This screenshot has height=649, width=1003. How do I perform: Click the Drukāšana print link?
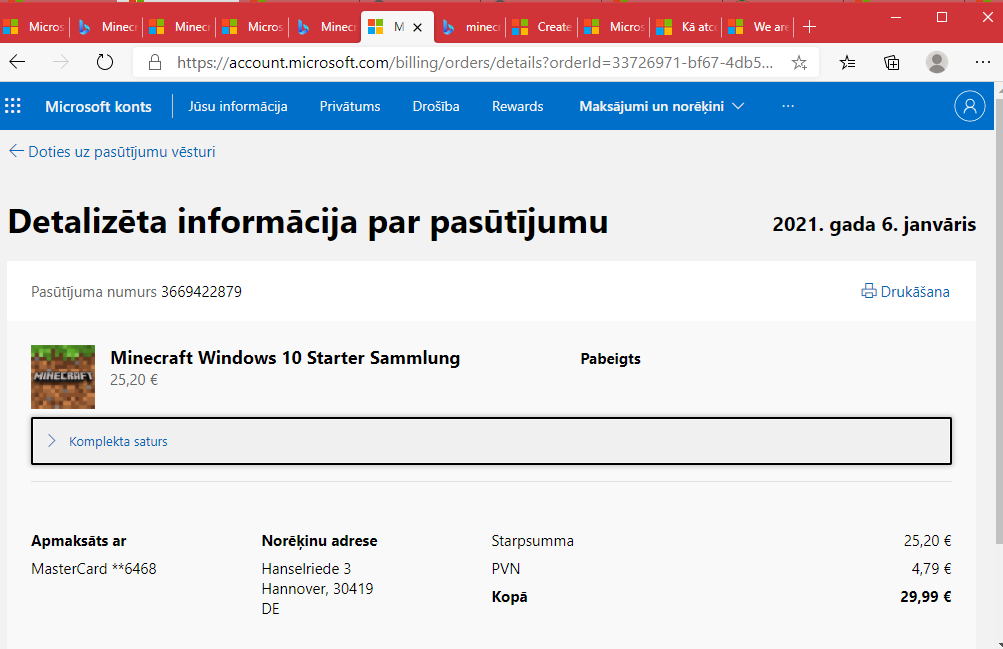click(x=915, y=292)
